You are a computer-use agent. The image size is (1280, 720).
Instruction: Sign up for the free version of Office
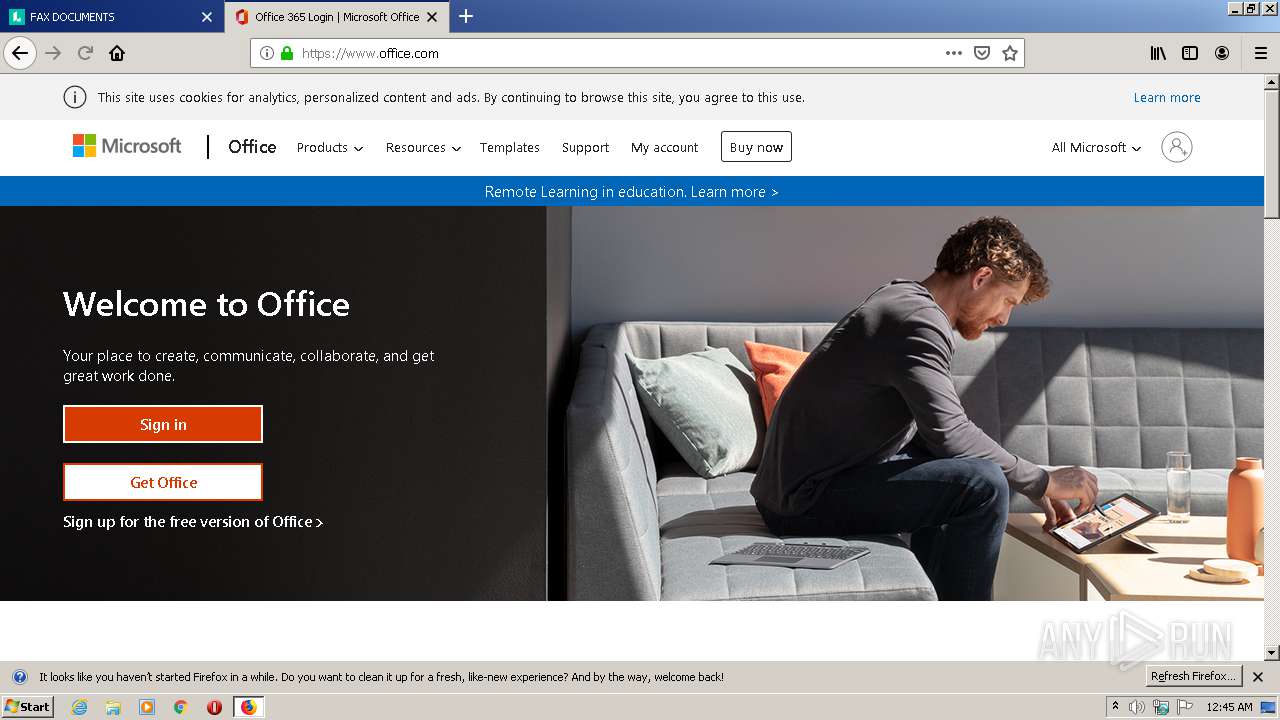(x=193, y=522)
